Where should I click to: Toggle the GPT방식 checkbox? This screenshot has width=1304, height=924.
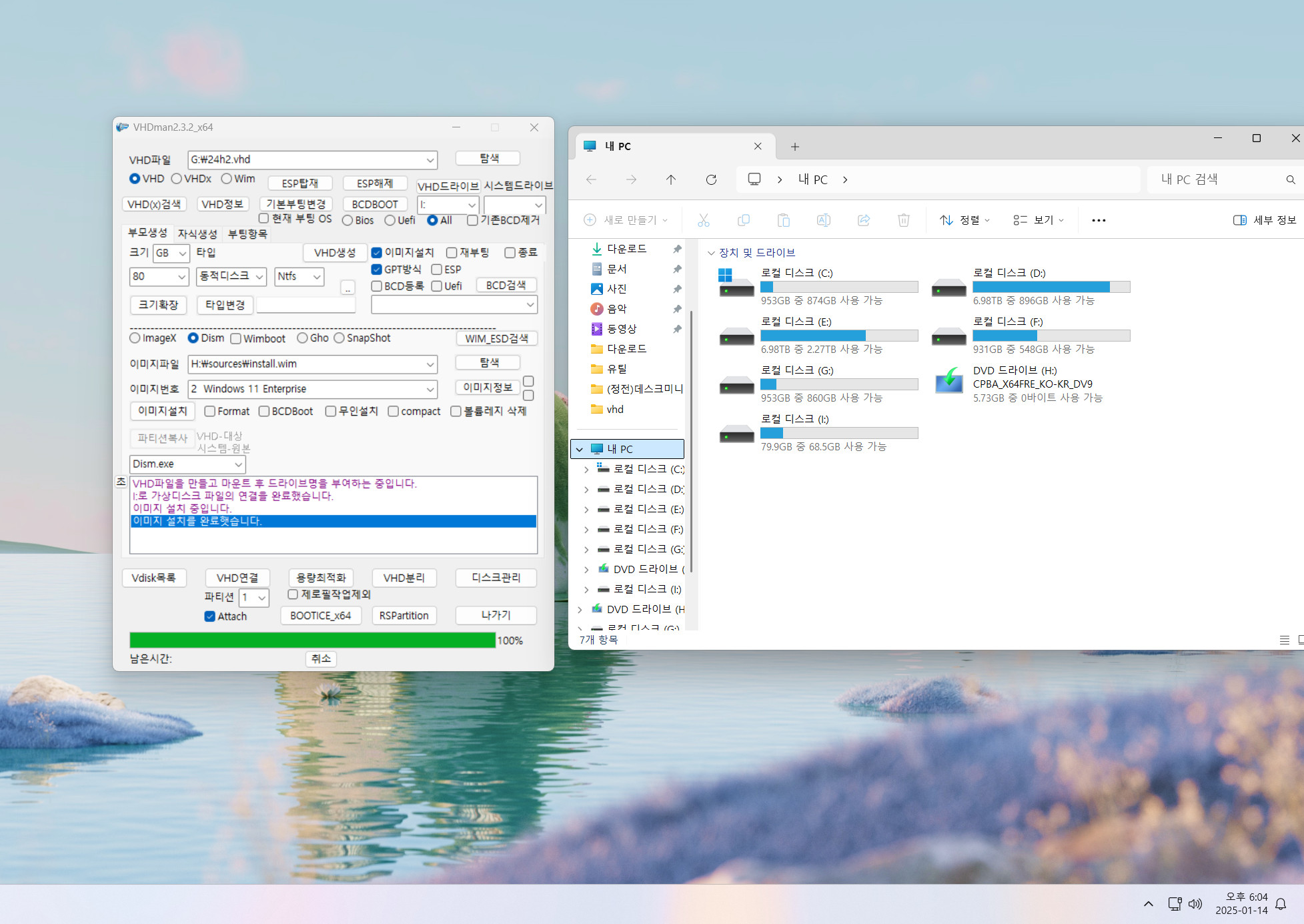pyautogui.click(x=376, y=270)
